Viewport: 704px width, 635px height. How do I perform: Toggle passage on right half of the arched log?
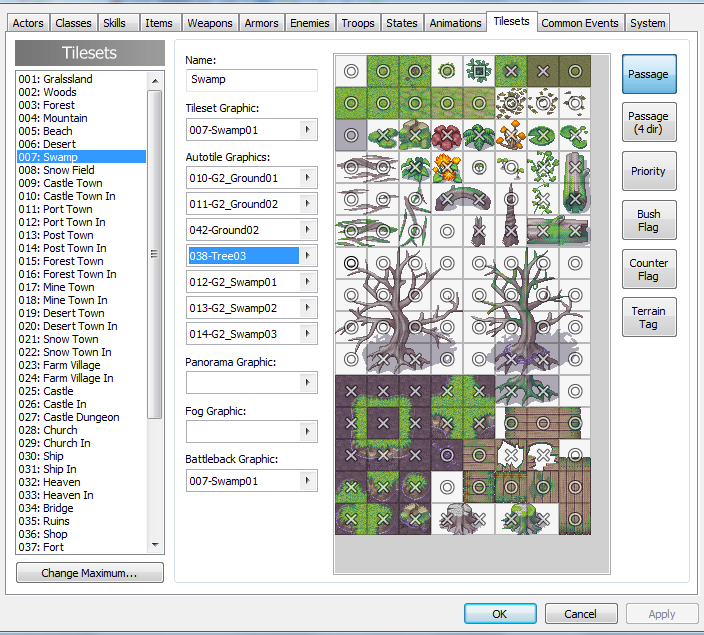(x=479, y=199)
